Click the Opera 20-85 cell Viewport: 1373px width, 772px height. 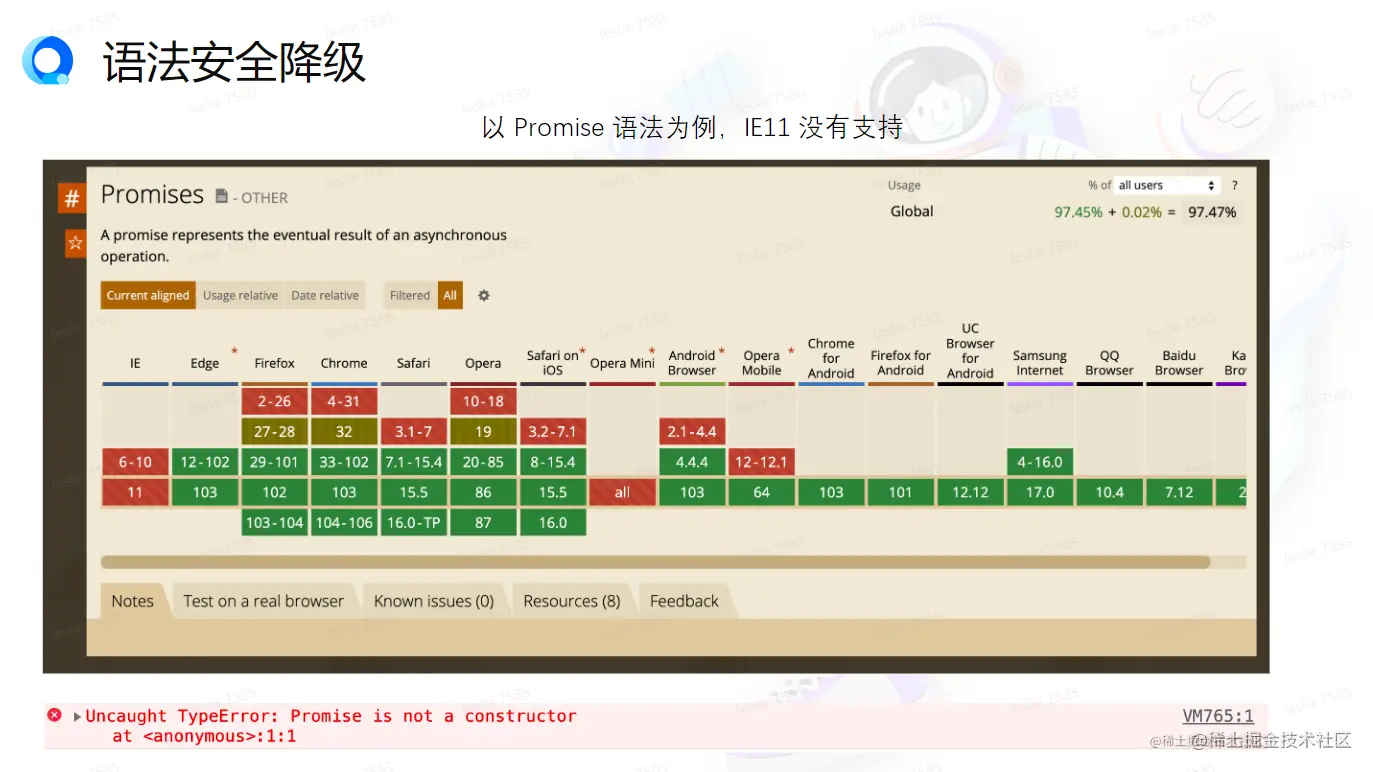(483, 462)
